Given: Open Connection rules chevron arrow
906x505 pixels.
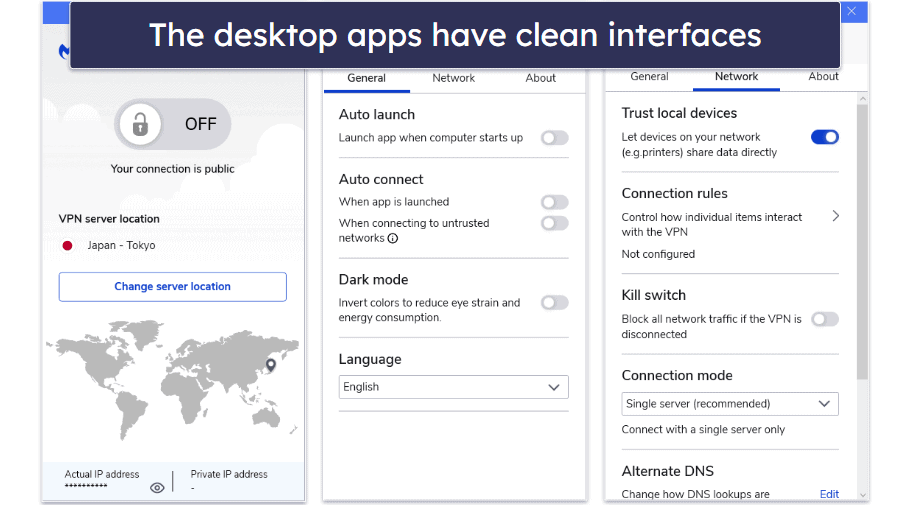Looking at the screenshot, I should pyautogui.click(x=836, y=216).
